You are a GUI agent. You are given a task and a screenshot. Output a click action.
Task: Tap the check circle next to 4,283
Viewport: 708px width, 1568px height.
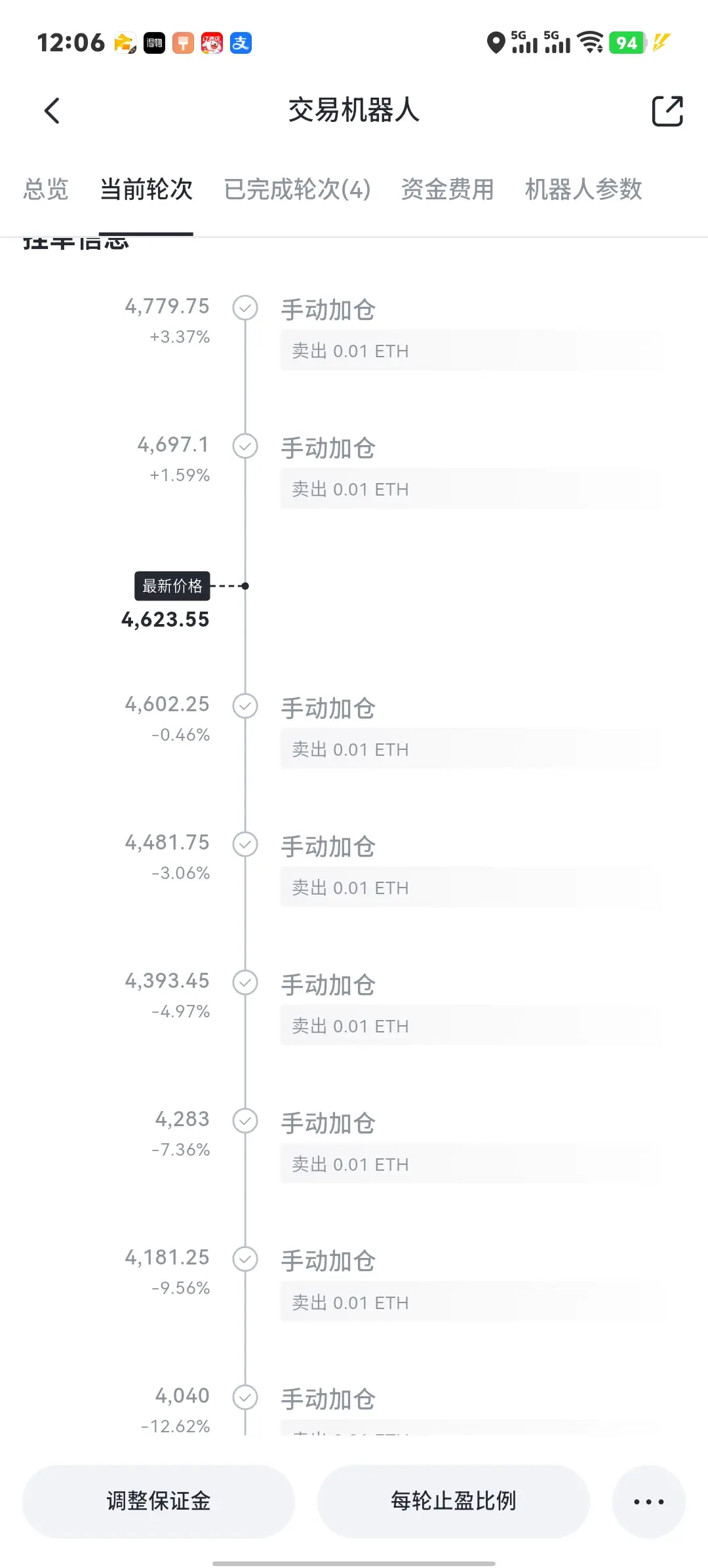pos(245,1120)
